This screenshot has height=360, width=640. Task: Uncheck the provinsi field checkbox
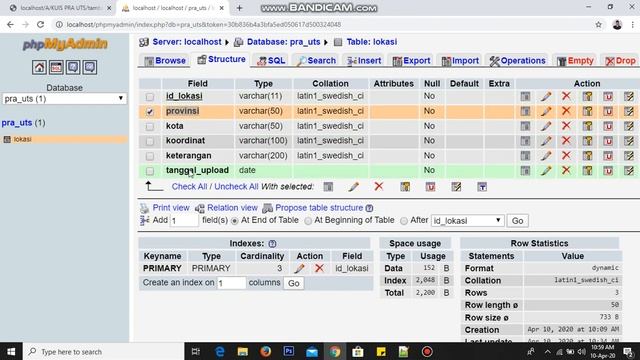pos(150,111)
